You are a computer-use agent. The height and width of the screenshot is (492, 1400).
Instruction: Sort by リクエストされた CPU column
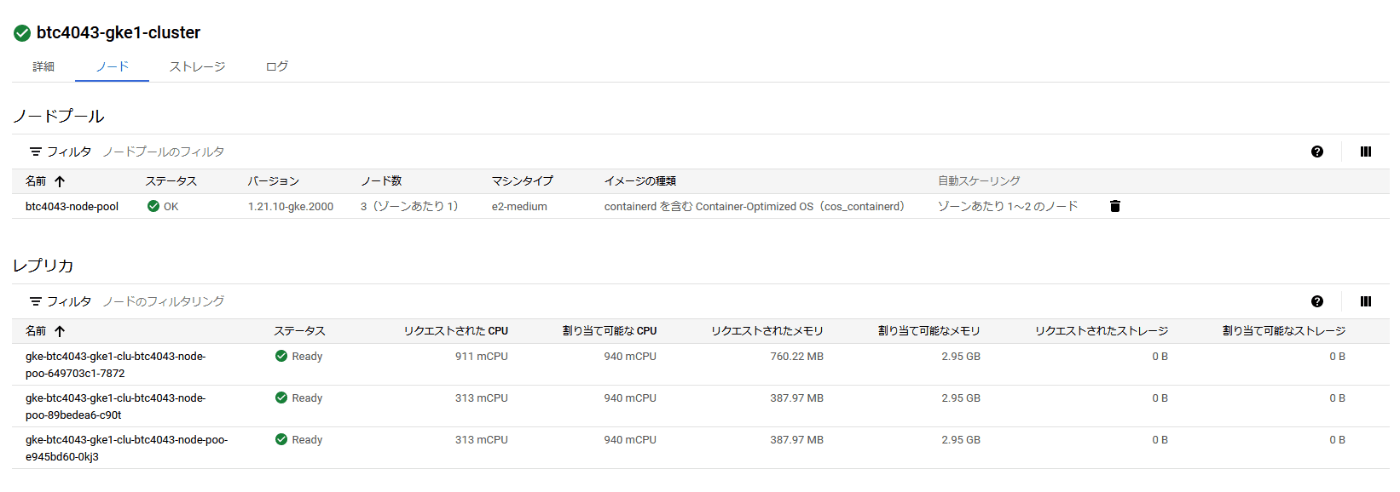click(456, 331)
